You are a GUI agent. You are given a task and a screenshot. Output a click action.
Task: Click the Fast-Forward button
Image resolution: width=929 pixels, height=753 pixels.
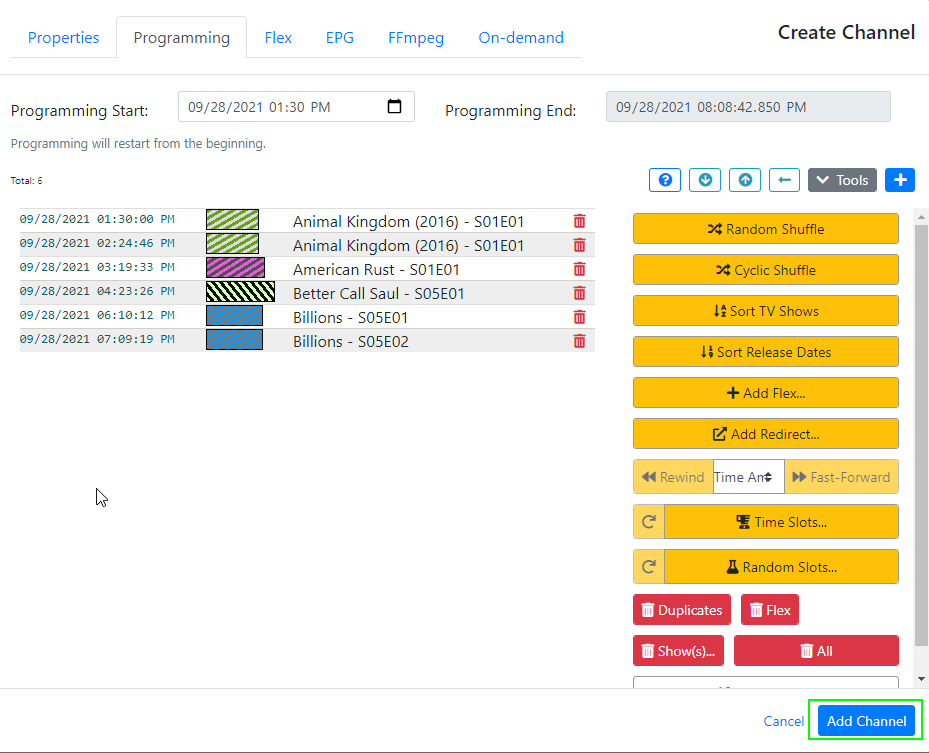[x=841, y=477]
